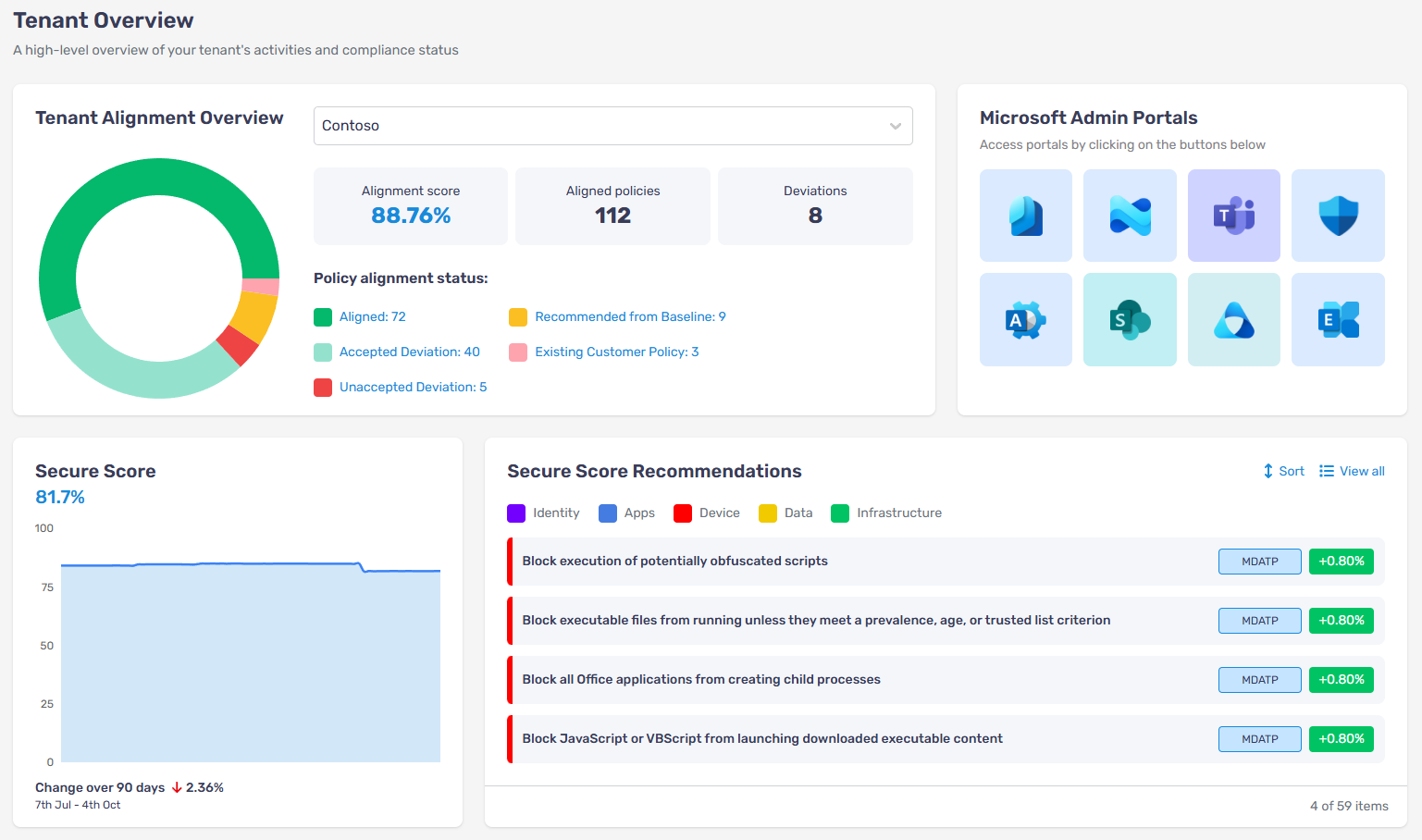
Task: Open the Microsoft Entra portal tile
Action: (x=1233, y=320)
